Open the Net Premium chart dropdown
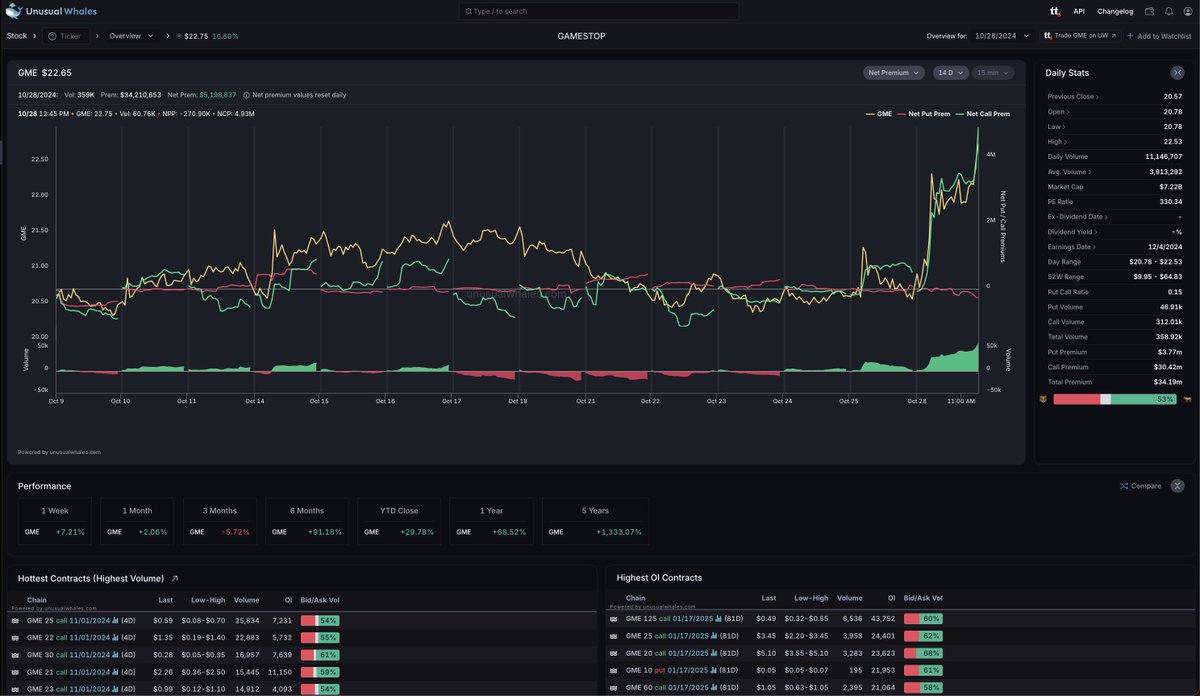This screenshot has height=696, width=1200. [x=894, y=73]
